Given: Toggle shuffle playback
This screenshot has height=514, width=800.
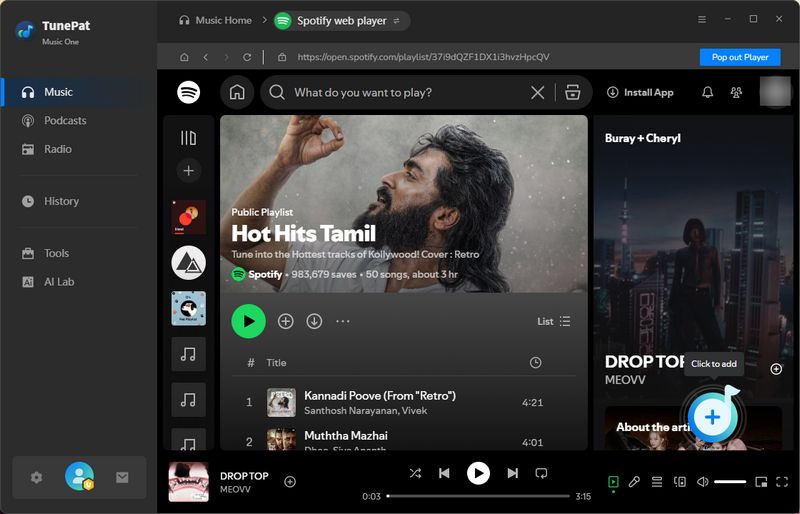Looking at the screenshot, I should pyautogui.click(x=415, y=473).
